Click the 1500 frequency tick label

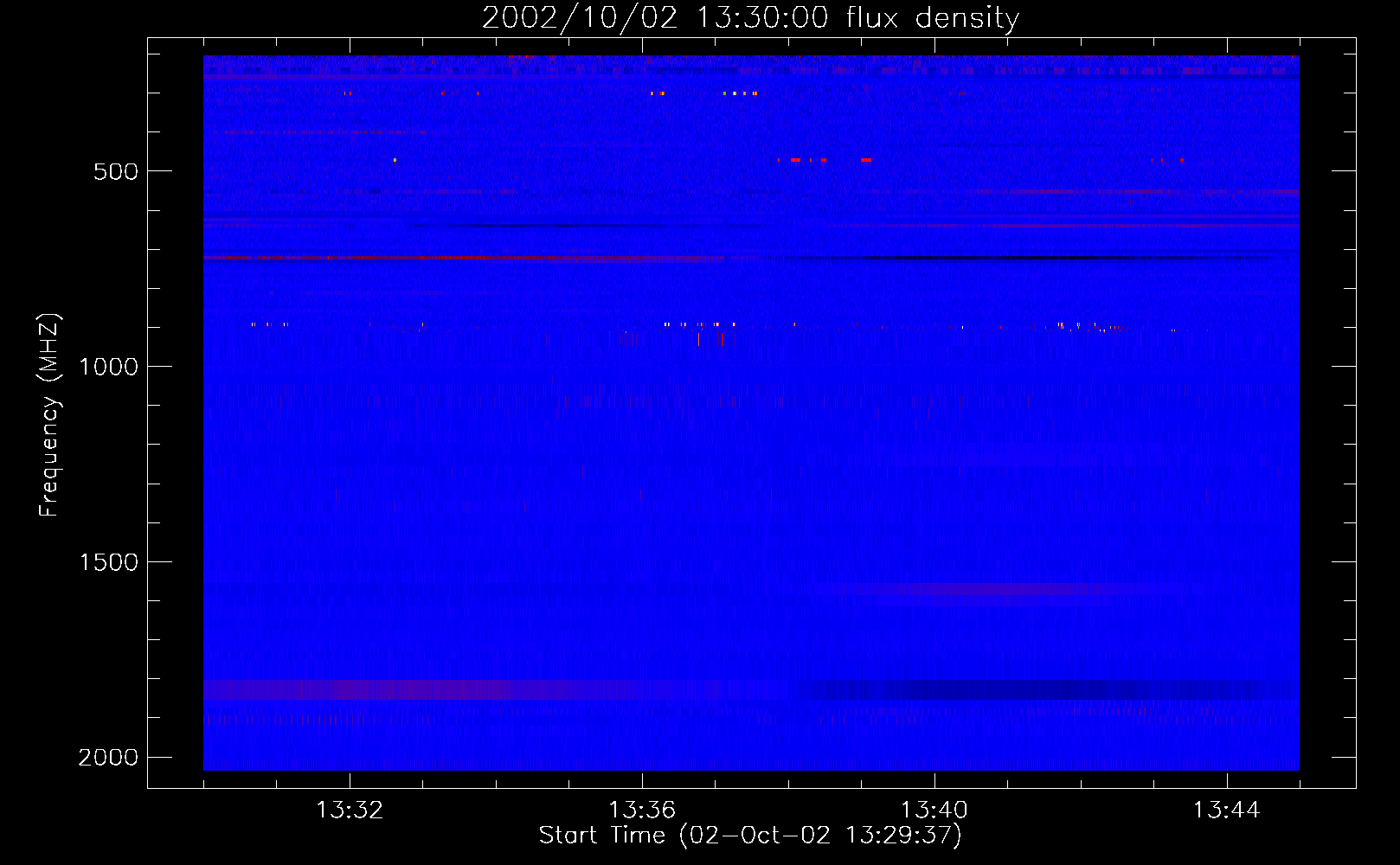pos(108,562)
